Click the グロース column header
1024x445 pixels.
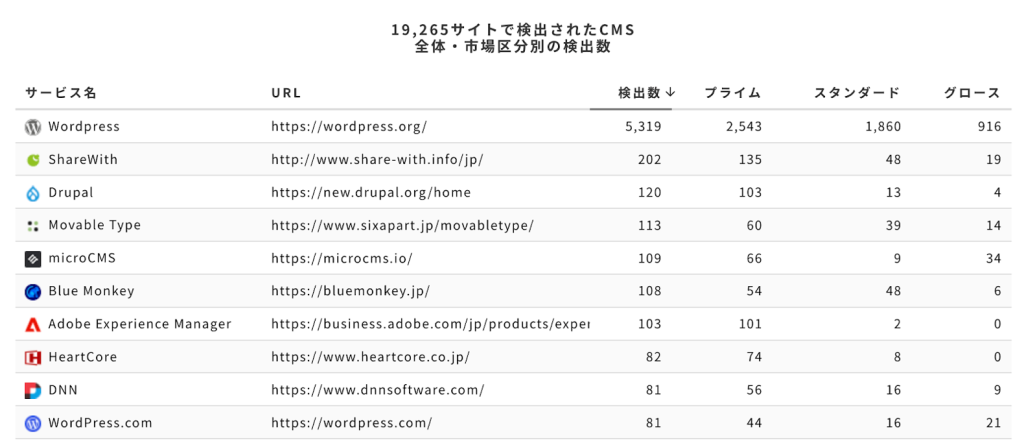(x=972, y=93)
